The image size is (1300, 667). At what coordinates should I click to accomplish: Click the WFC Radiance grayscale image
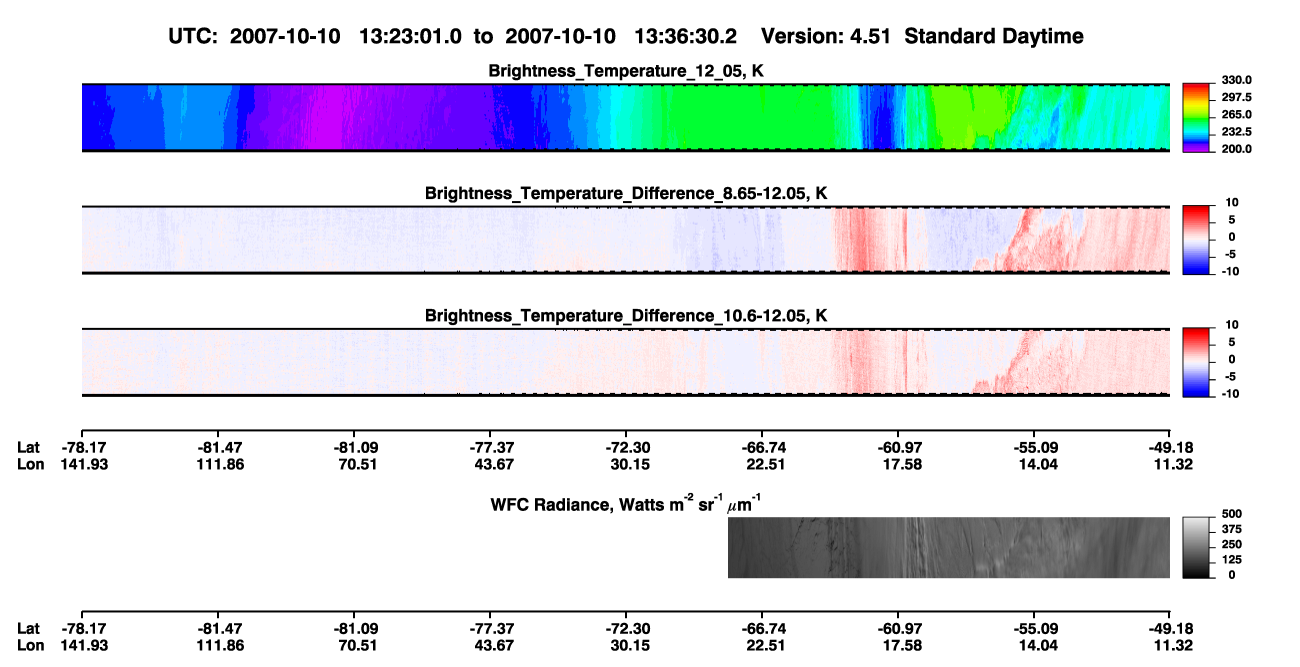tap(949, 548)
